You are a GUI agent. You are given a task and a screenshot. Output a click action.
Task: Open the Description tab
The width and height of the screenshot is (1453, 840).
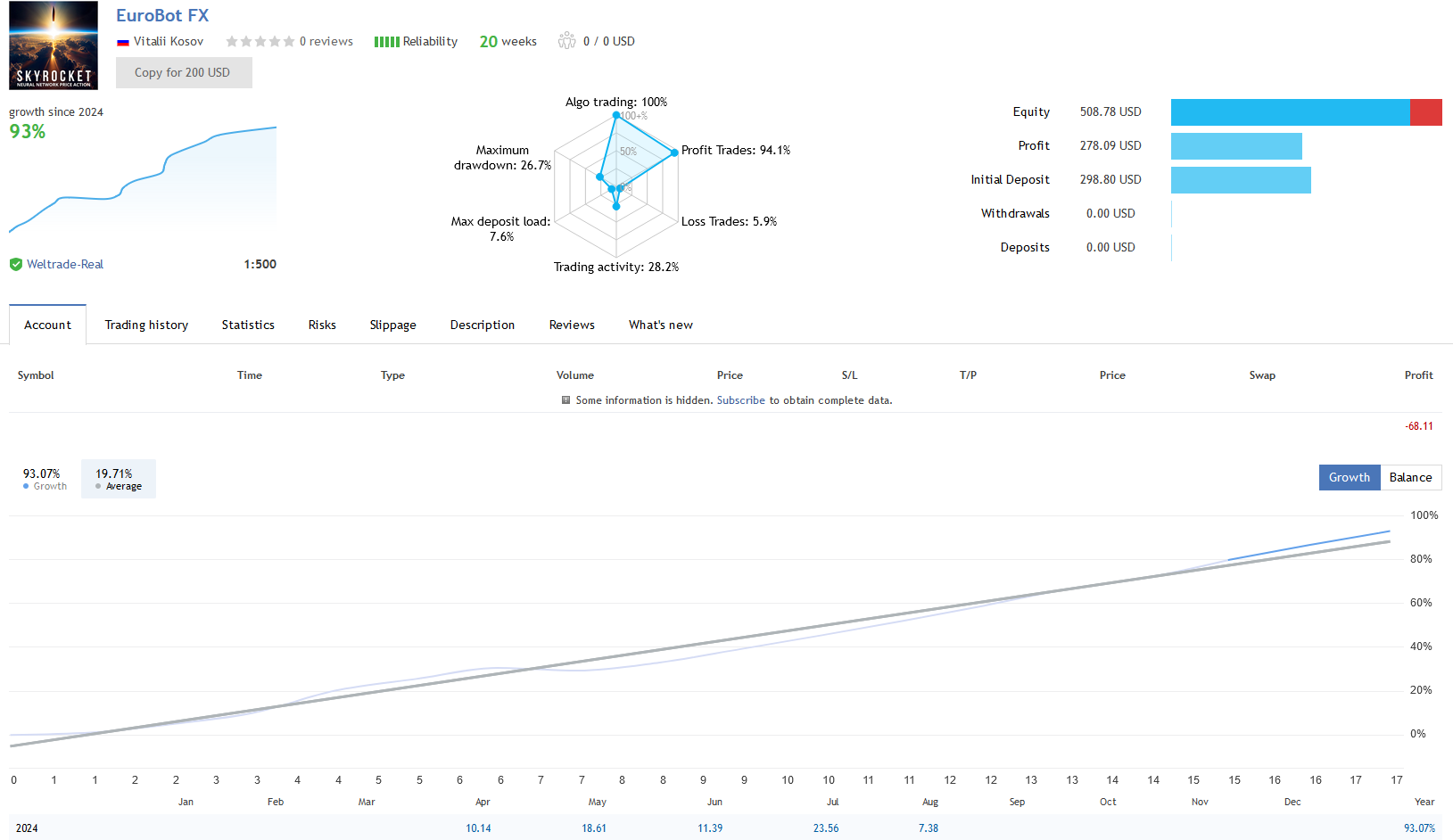click(x=483, y=325)
